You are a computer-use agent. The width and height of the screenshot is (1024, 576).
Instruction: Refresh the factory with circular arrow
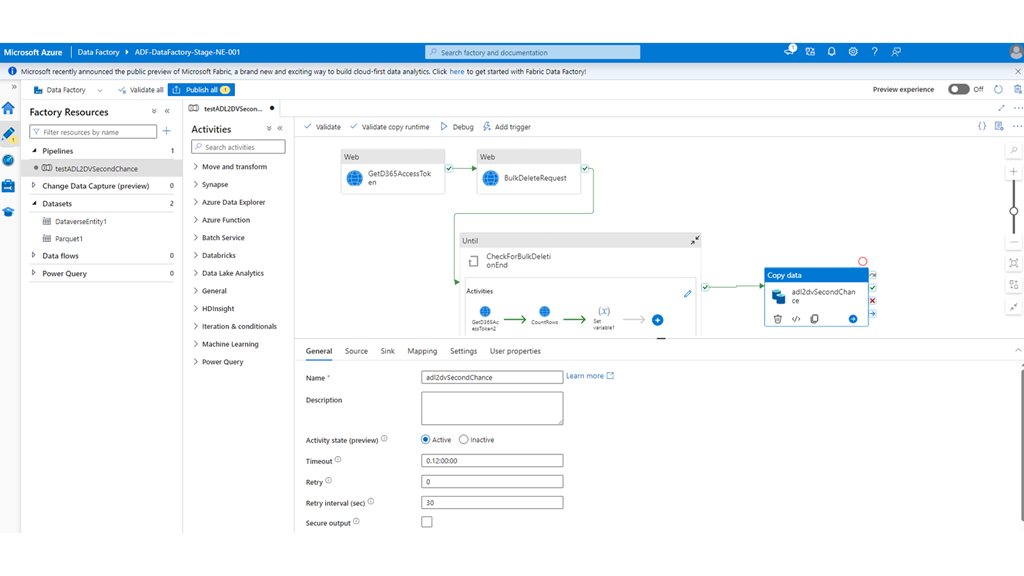(x=998, y=89)
